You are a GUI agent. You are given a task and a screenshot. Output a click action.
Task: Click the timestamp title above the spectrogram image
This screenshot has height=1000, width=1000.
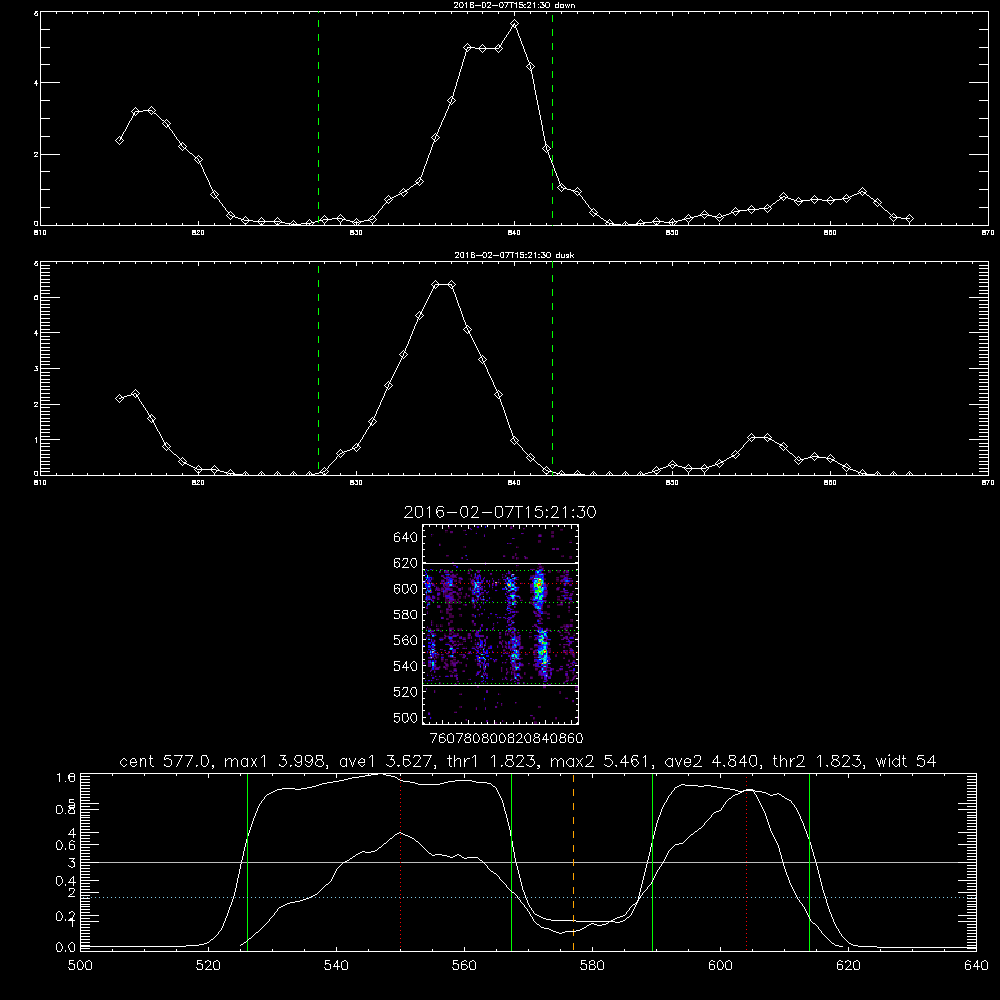point(500,512)
